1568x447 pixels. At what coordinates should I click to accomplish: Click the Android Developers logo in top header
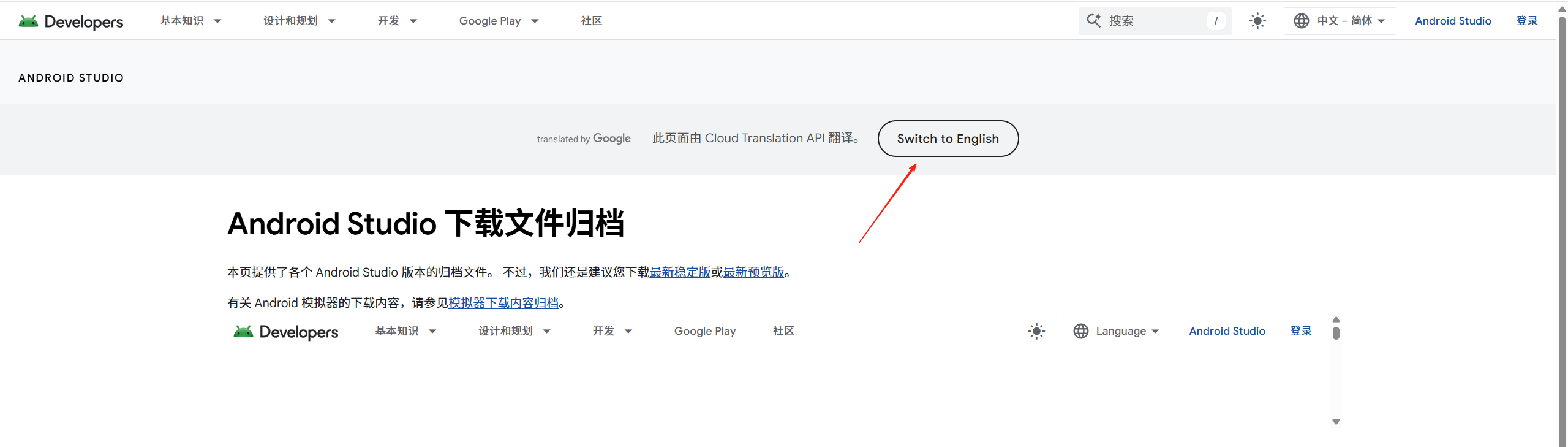[x=71, y=21]
